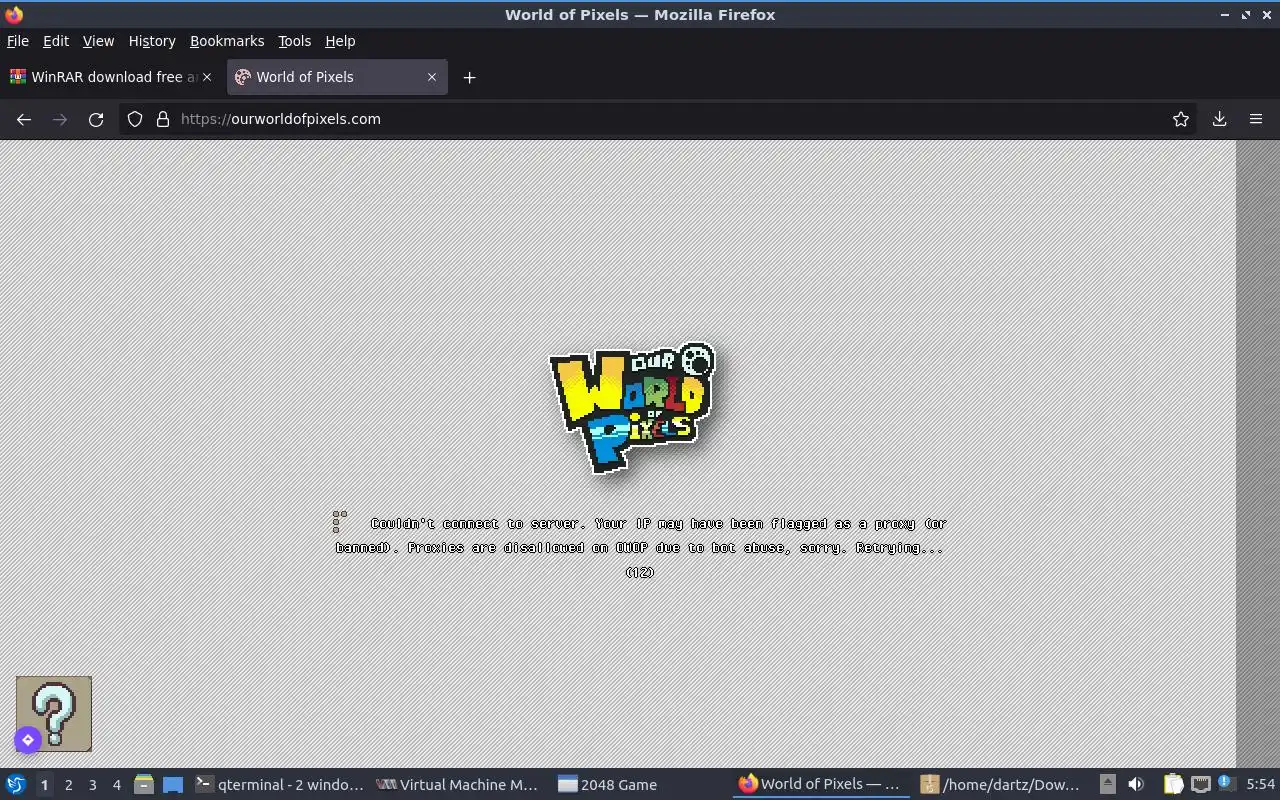
Task: Switch to virtual desktop 2
Action: [68, 785]
